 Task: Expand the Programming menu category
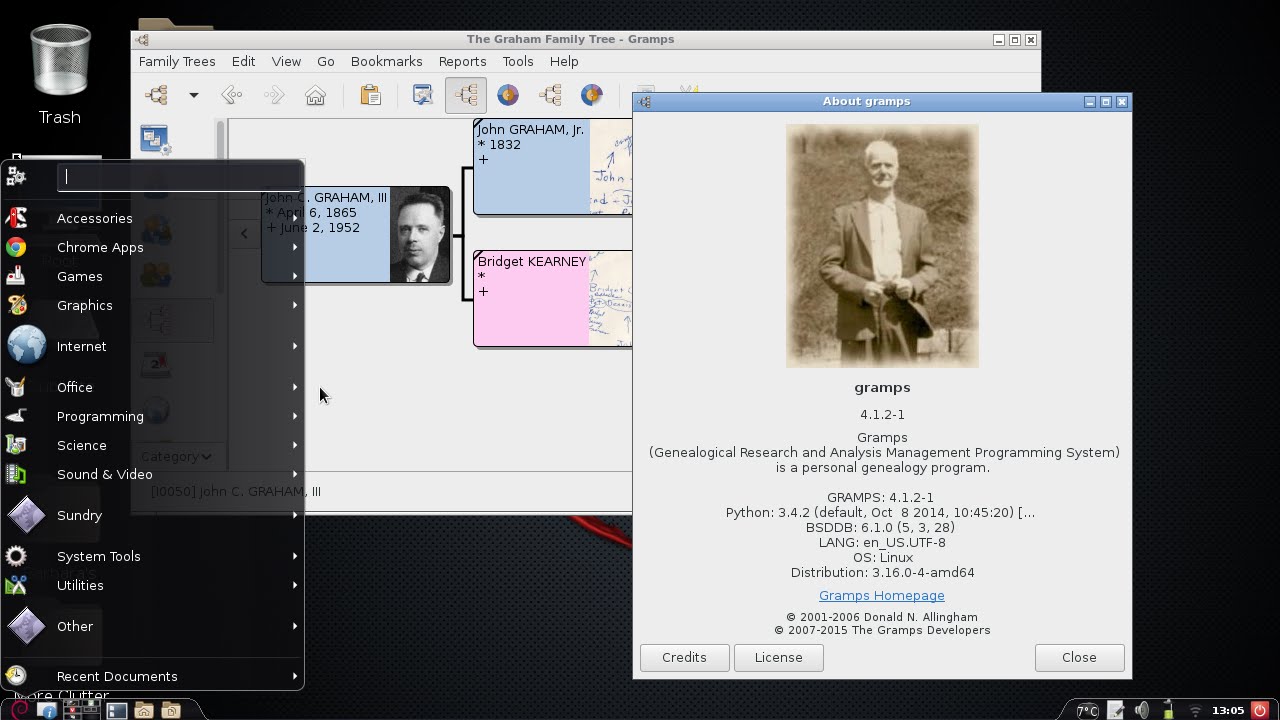pos(152,416)
